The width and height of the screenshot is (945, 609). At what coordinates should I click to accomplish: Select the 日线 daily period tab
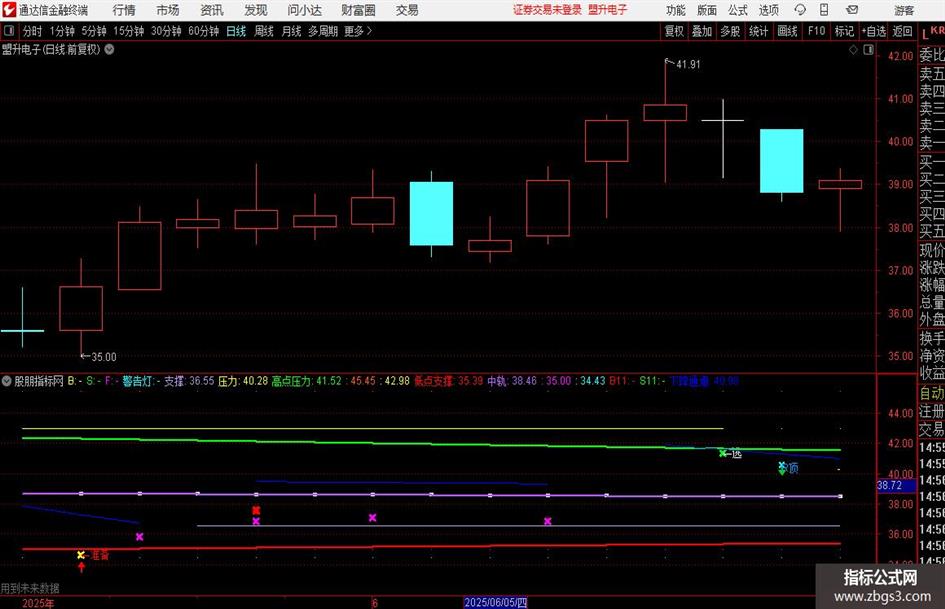(x=236, y=31)
